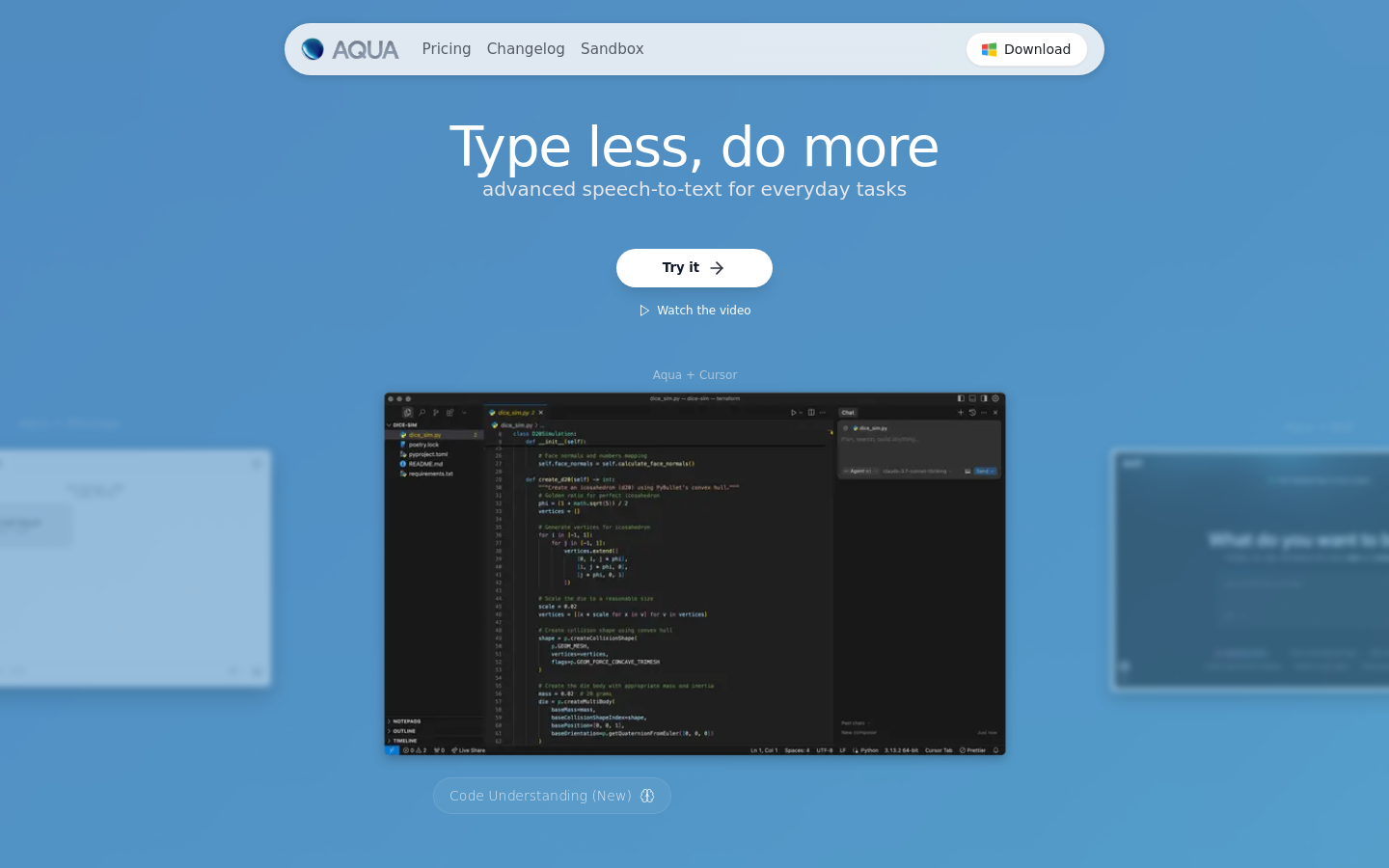This screenshot has height=868, width=1389.
Task: Click the Aqua globe logo icon
Action: click(313, 49)
